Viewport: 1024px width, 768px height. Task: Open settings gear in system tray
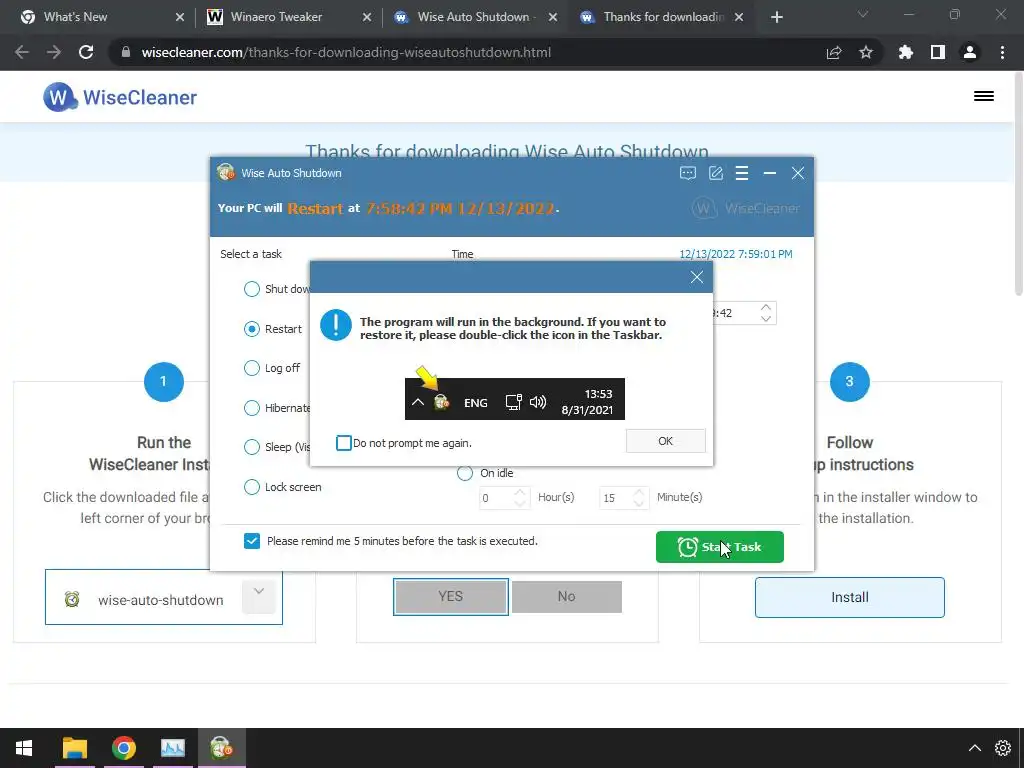click(x=1003, y=748)
